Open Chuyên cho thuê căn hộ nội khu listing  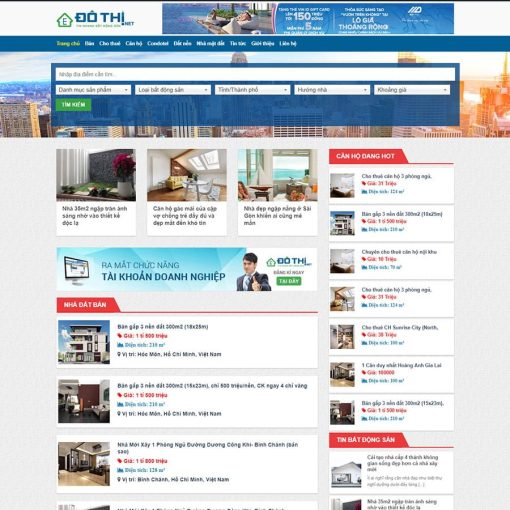point(399,252)
